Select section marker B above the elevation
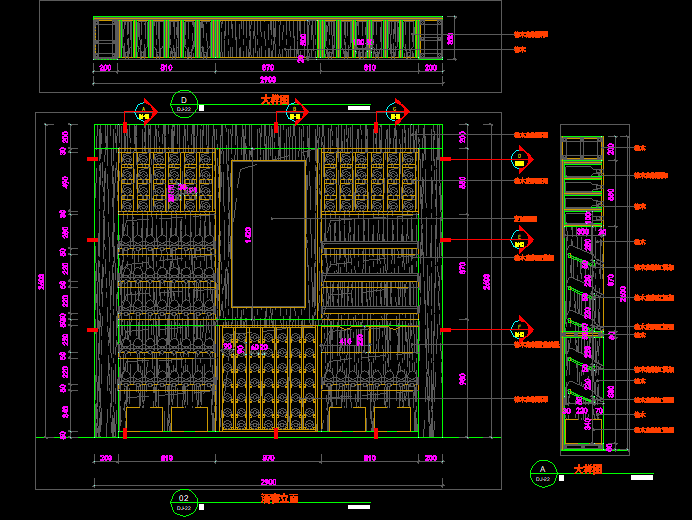The width and height of the screenshot is (692, 520). [296, 112]
